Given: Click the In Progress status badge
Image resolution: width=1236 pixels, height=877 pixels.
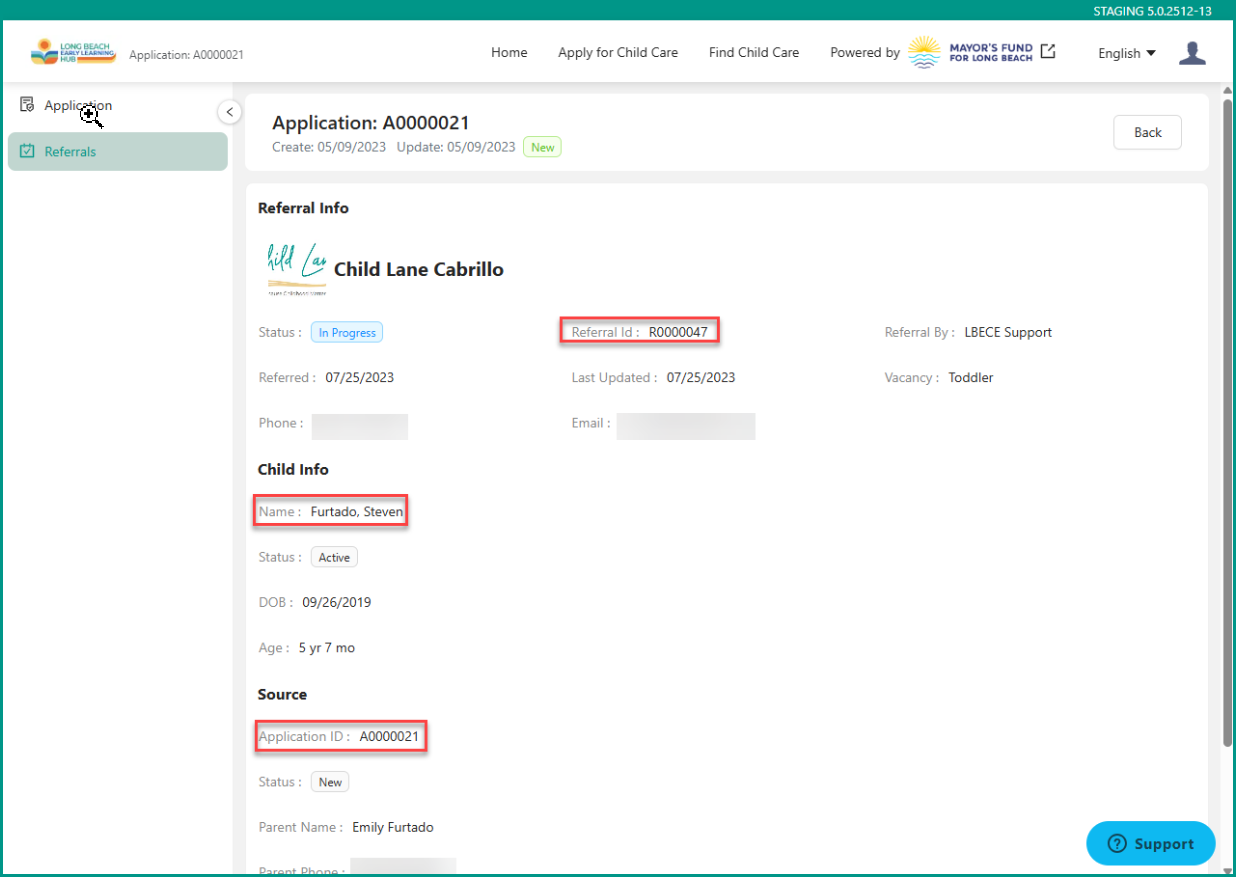Looking at the screenshot, I should (x=347, y=333).
